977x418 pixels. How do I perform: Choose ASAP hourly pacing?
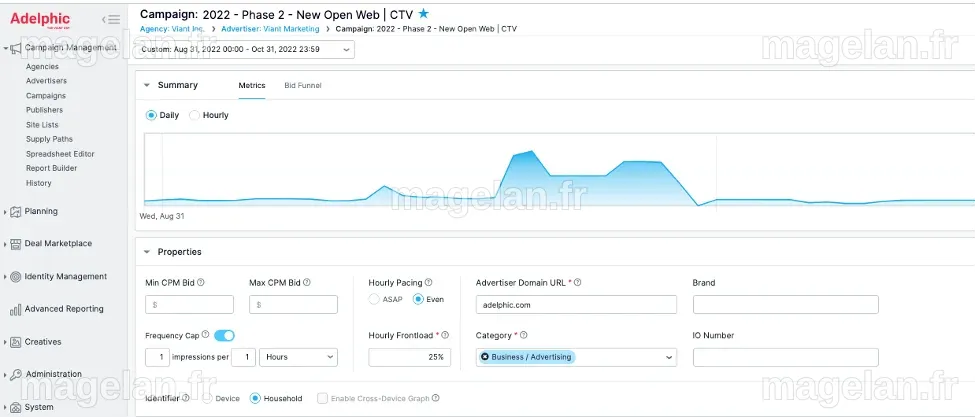(x=374, y=299)
